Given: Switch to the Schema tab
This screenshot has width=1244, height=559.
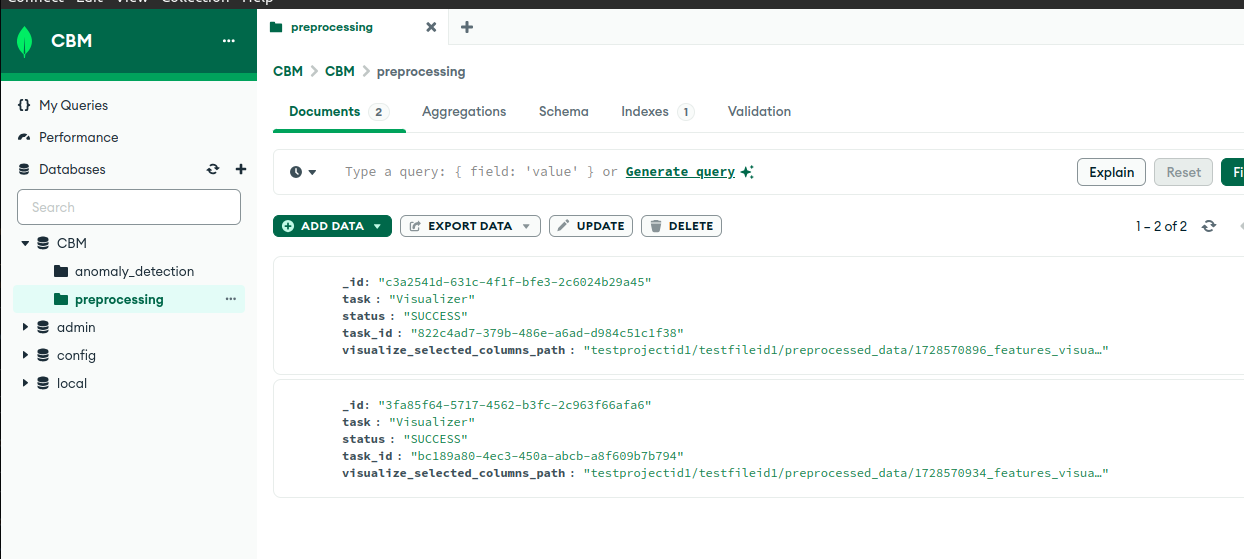Looking at the screenshot, I should pyautogui.click(x=563, y=112).
